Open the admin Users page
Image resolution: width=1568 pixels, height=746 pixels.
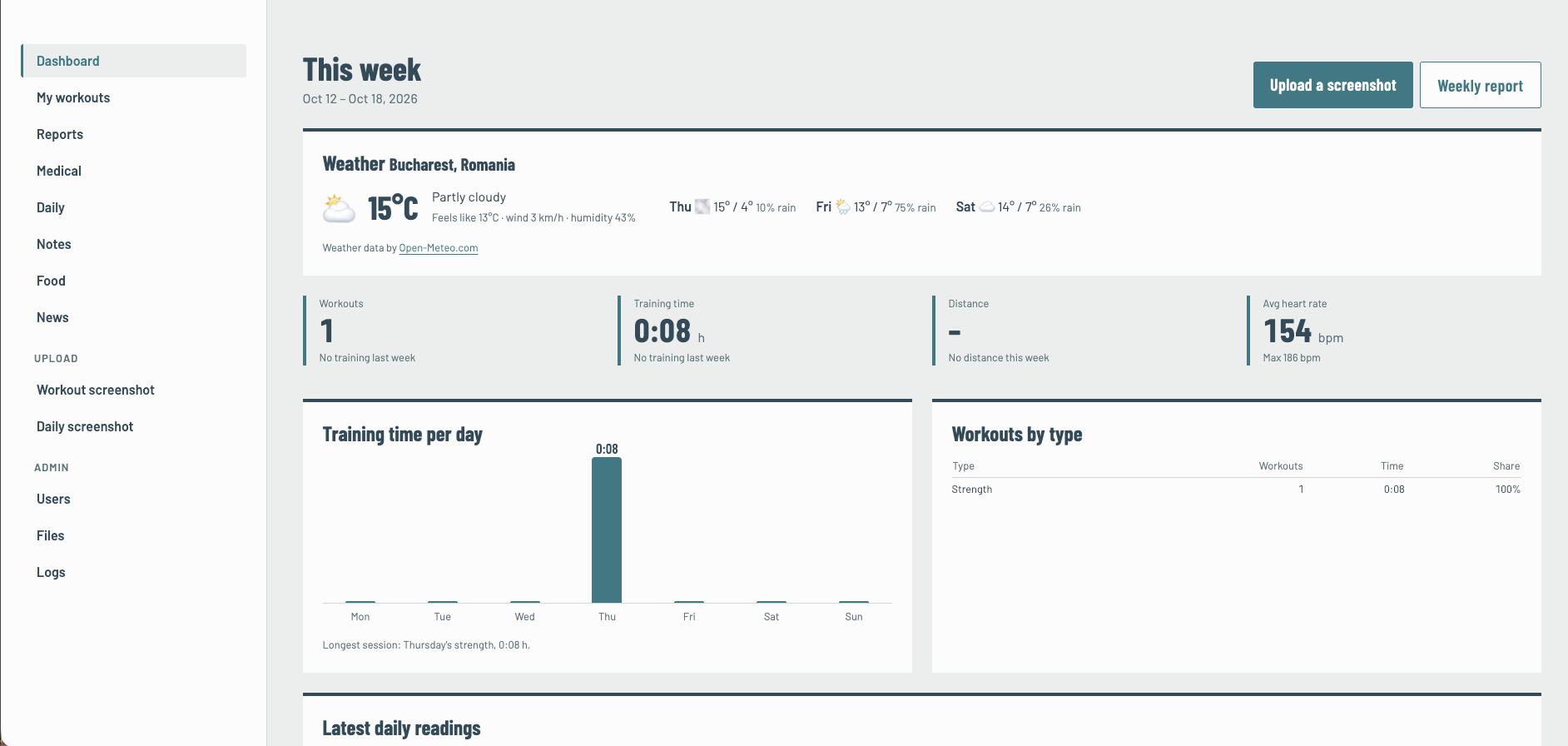pos(133,499)
